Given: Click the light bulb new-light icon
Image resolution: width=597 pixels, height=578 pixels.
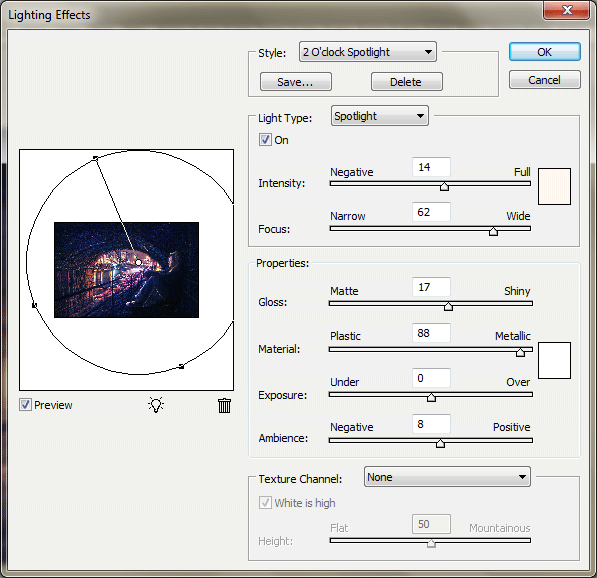Looking at the screenshot, I should (x=156, y=405).
